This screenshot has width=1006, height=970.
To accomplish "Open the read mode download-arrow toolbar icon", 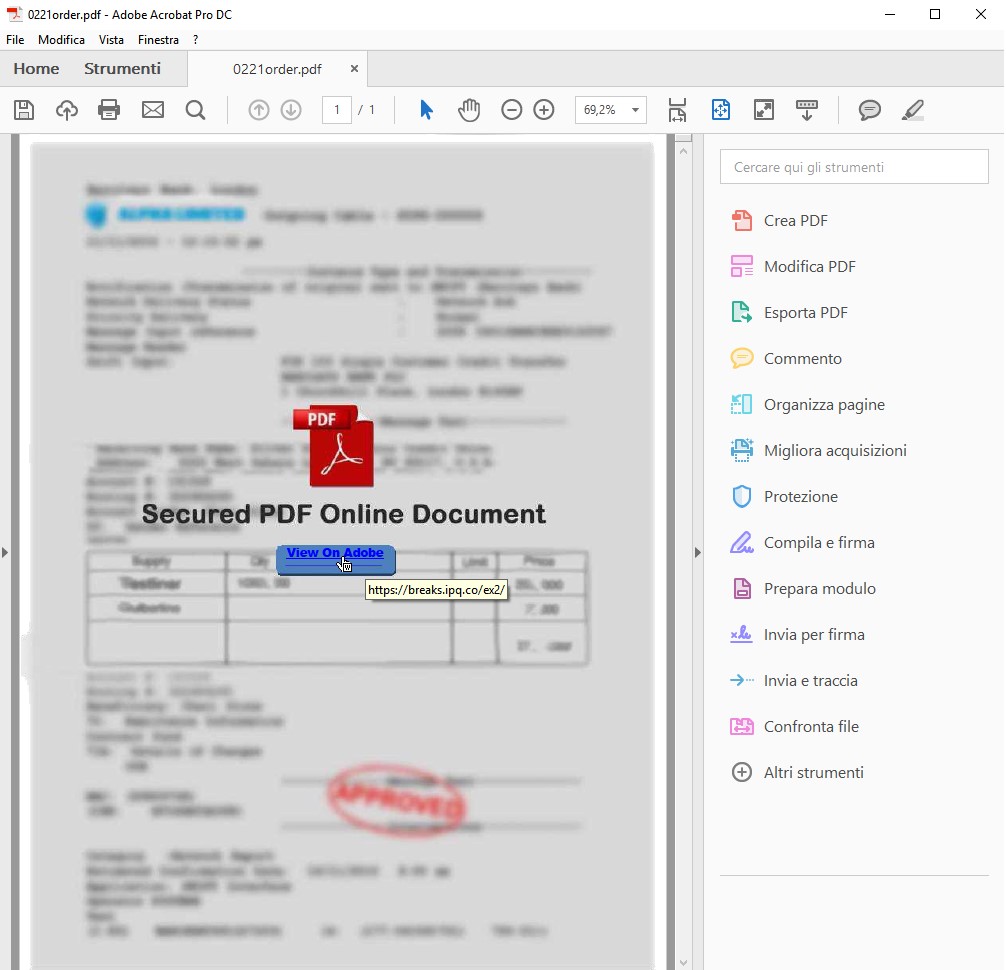I will [806, 110].
